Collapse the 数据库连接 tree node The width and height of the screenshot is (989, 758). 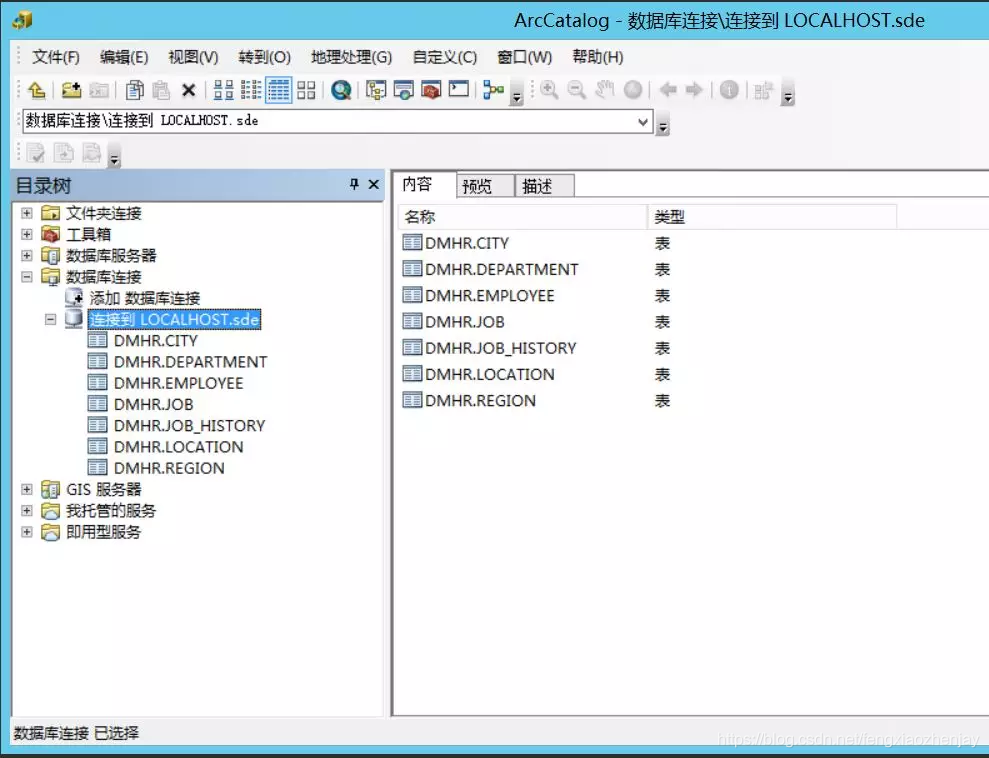pyautogui.click(x=26, y=277)
